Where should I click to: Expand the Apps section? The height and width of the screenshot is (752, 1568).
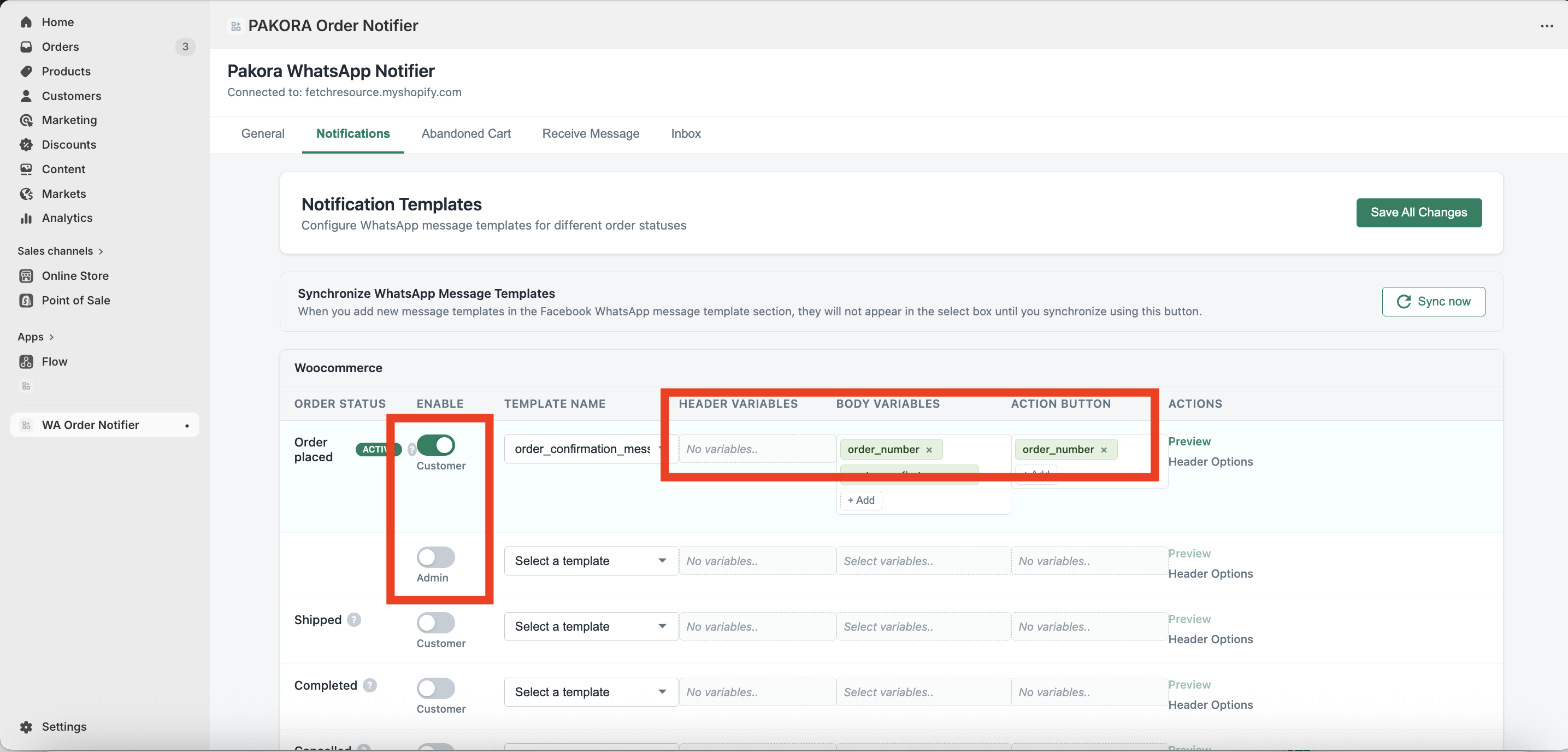[x=36, y=337]
